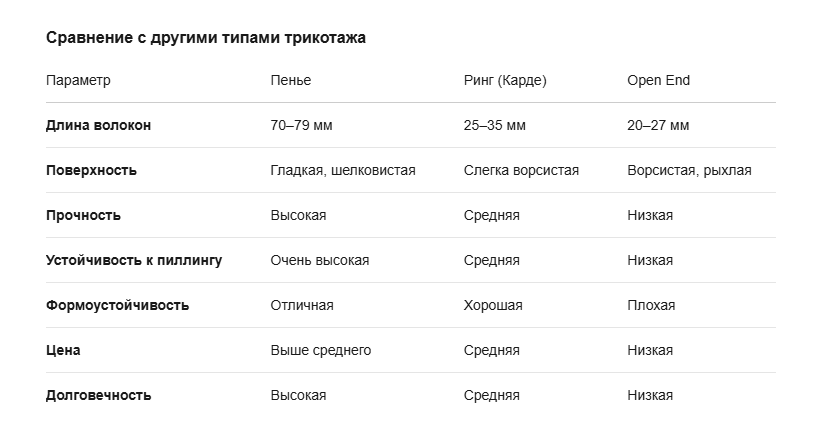
Task: Click the "Гладкая, шелковистая" cell
Action: pyautogui.click(x=342, y=170)
